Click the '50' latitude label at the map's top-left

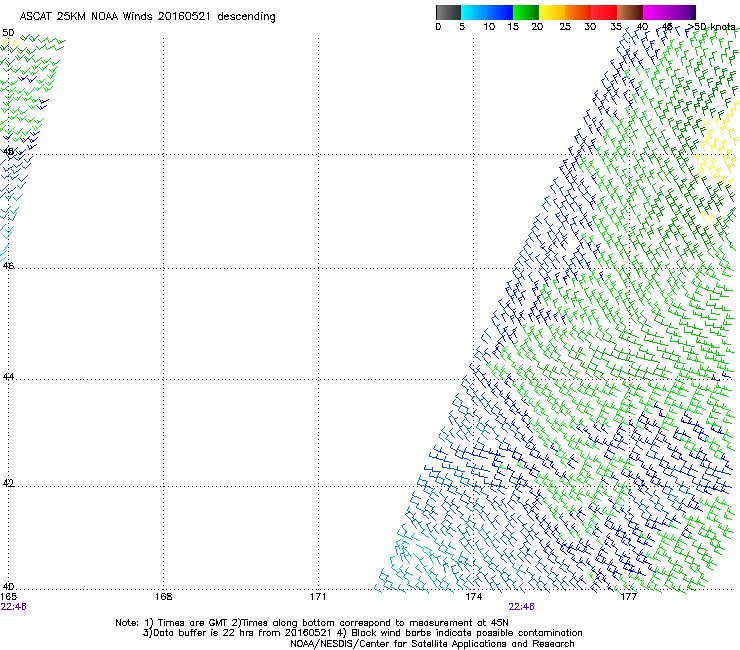tap(8, 33)
